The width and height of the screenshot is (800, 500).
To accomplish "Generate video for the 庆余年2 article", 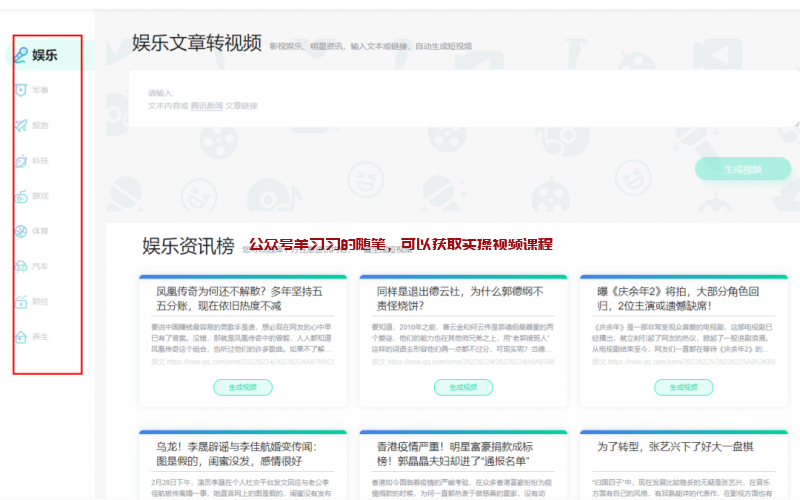I will tap(683, 387).
